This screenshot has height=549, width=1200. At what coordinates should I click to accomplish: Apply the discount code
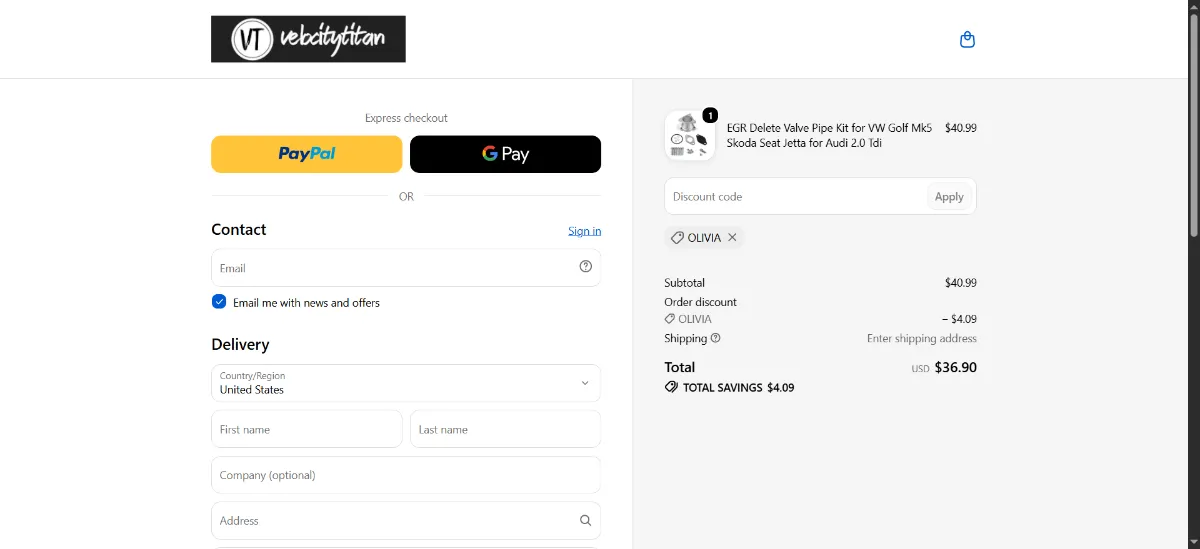(x=949, y=197)
